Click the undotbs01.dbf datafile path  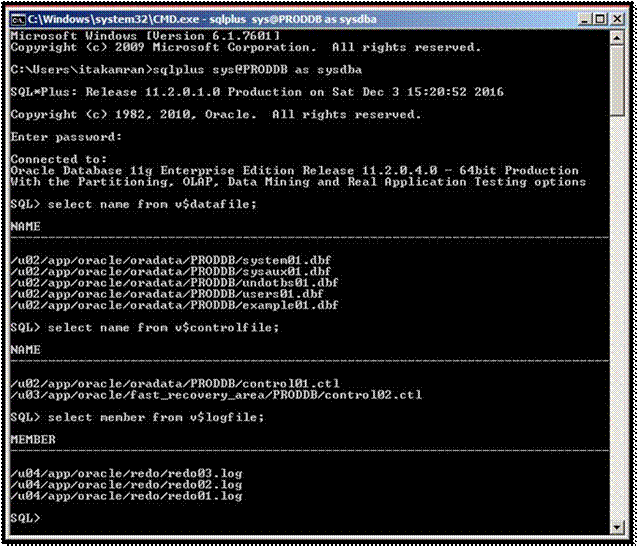point(175,283)
